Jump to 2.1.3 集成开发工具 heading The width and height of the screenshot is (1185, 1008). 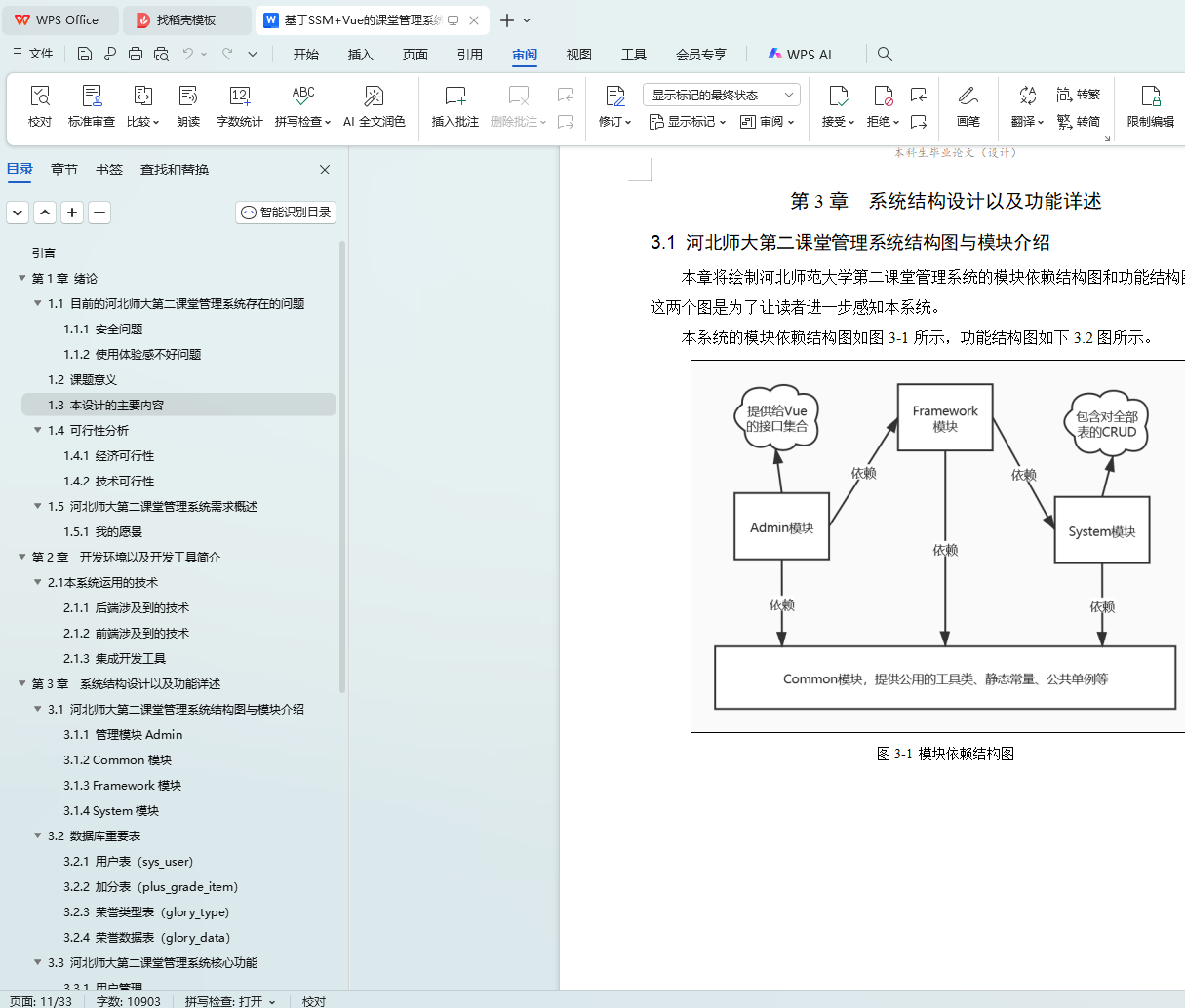(114, 658)
